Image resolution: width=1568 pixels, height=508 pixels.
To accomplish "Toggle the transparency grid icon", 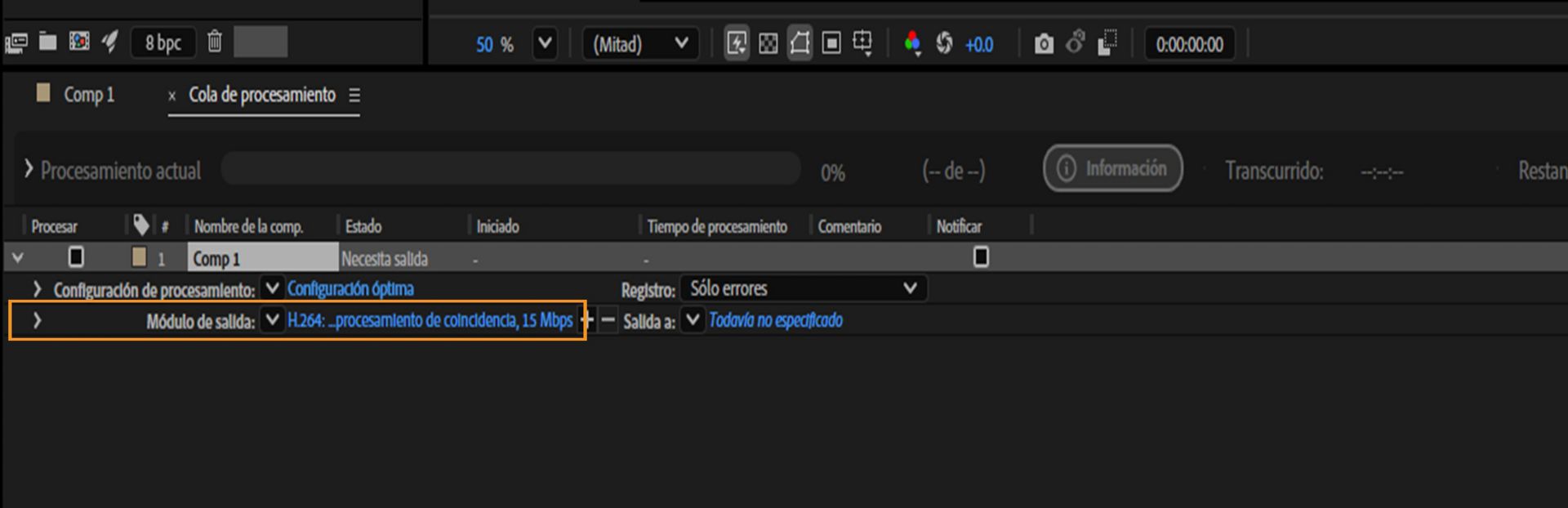I will [x=768, y=43].
